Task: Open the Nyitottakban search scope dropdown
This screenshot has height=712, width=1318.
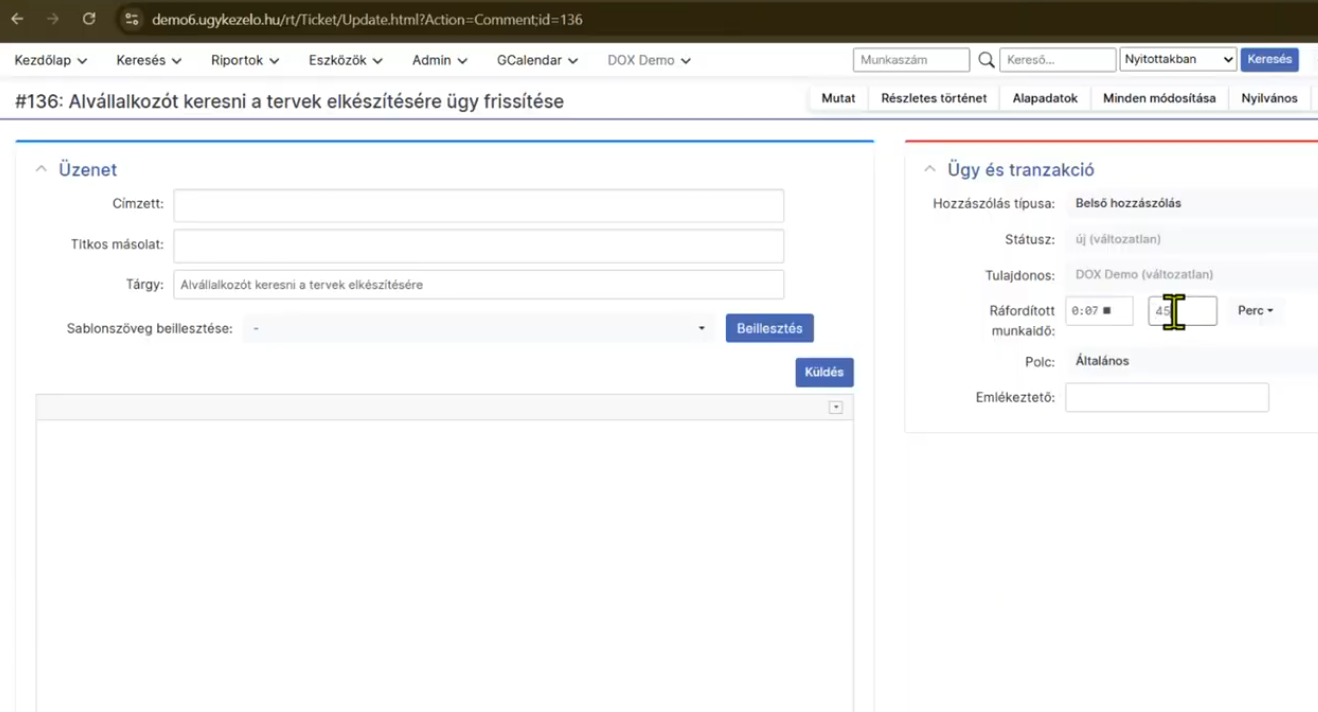Action: click(x=1178, y=60)
